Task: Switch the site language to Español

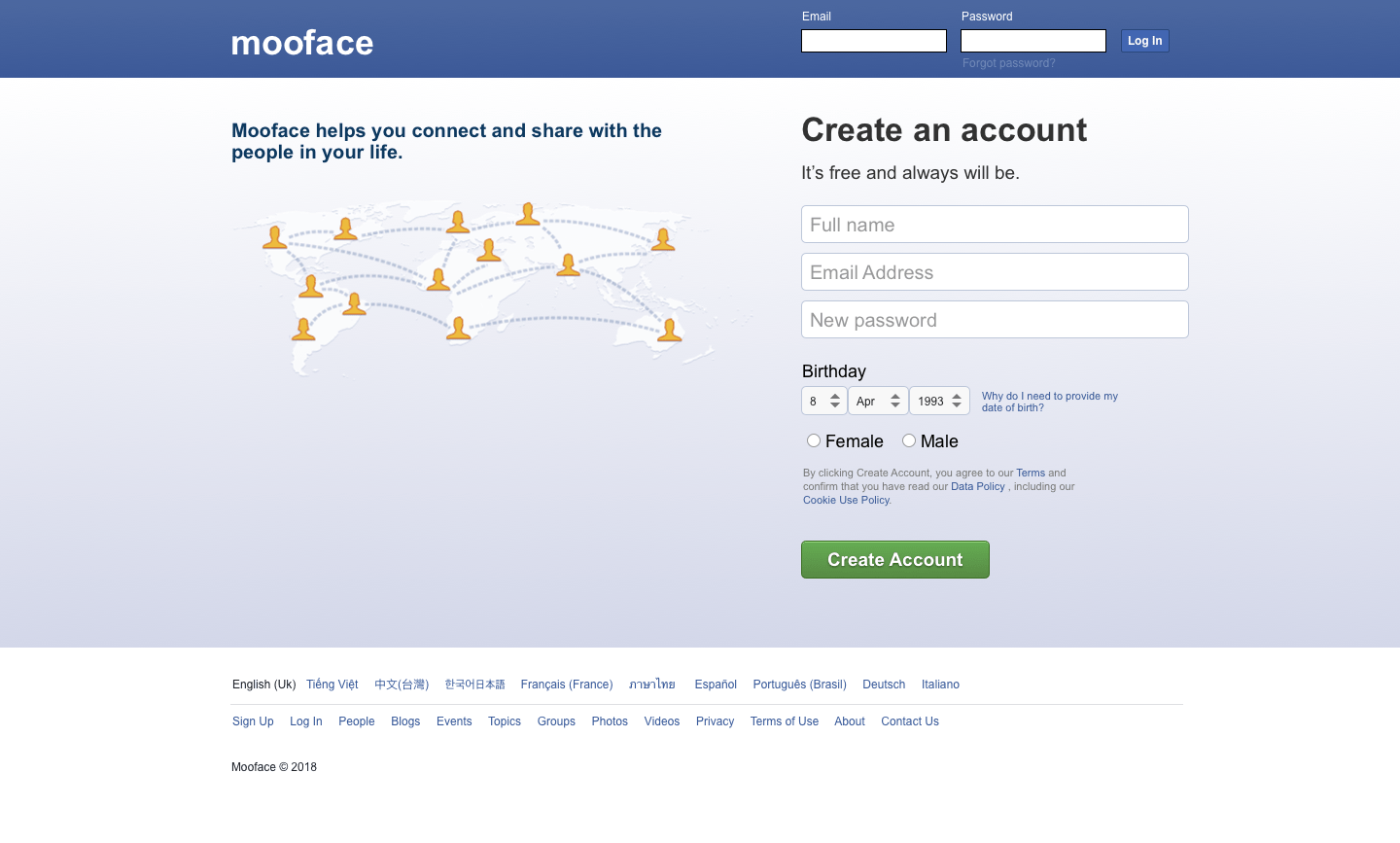Action: (x=716, y=684)
